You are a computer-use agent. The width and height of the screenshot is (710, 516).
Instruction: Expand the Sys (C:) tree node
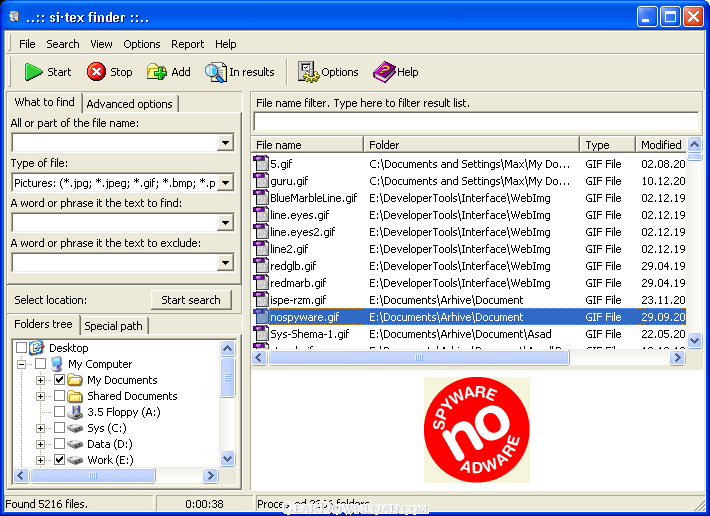point(40,428)
